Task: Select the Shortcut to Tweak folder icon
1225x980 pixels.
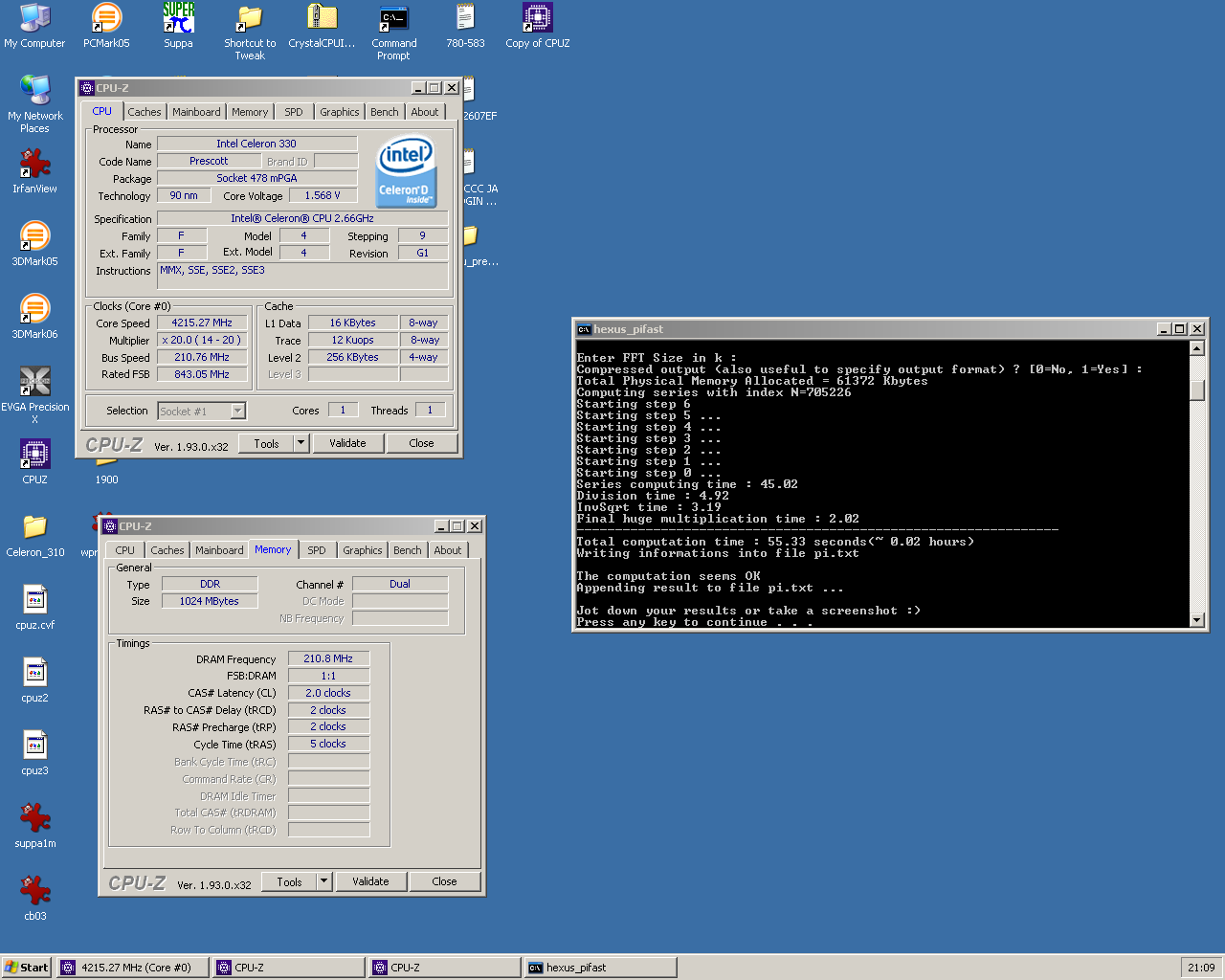Action: pyautogui.click(x=250, y=32)
